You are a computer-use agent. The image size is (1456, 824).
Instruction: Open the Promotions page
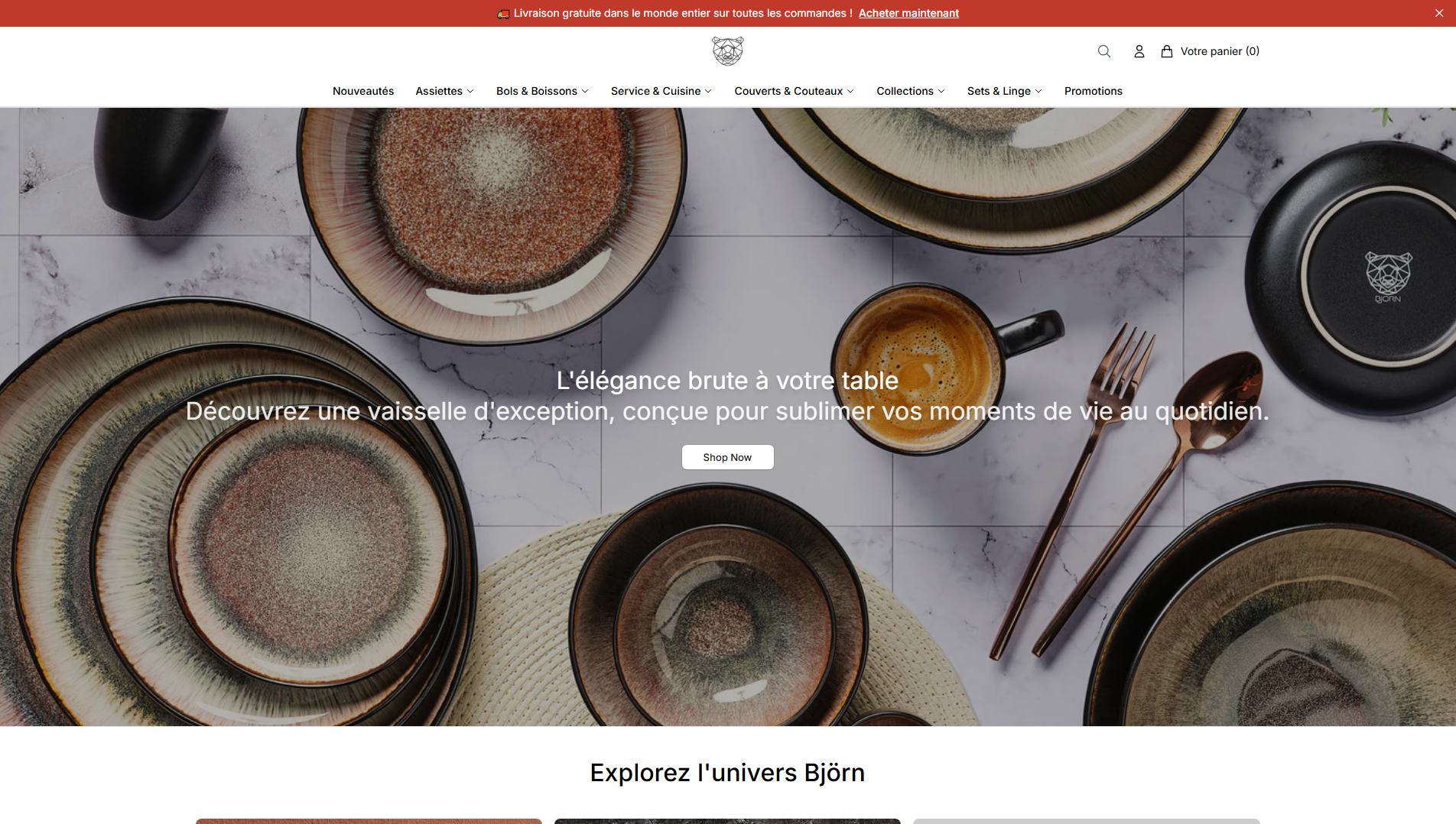coord(1094,91)
